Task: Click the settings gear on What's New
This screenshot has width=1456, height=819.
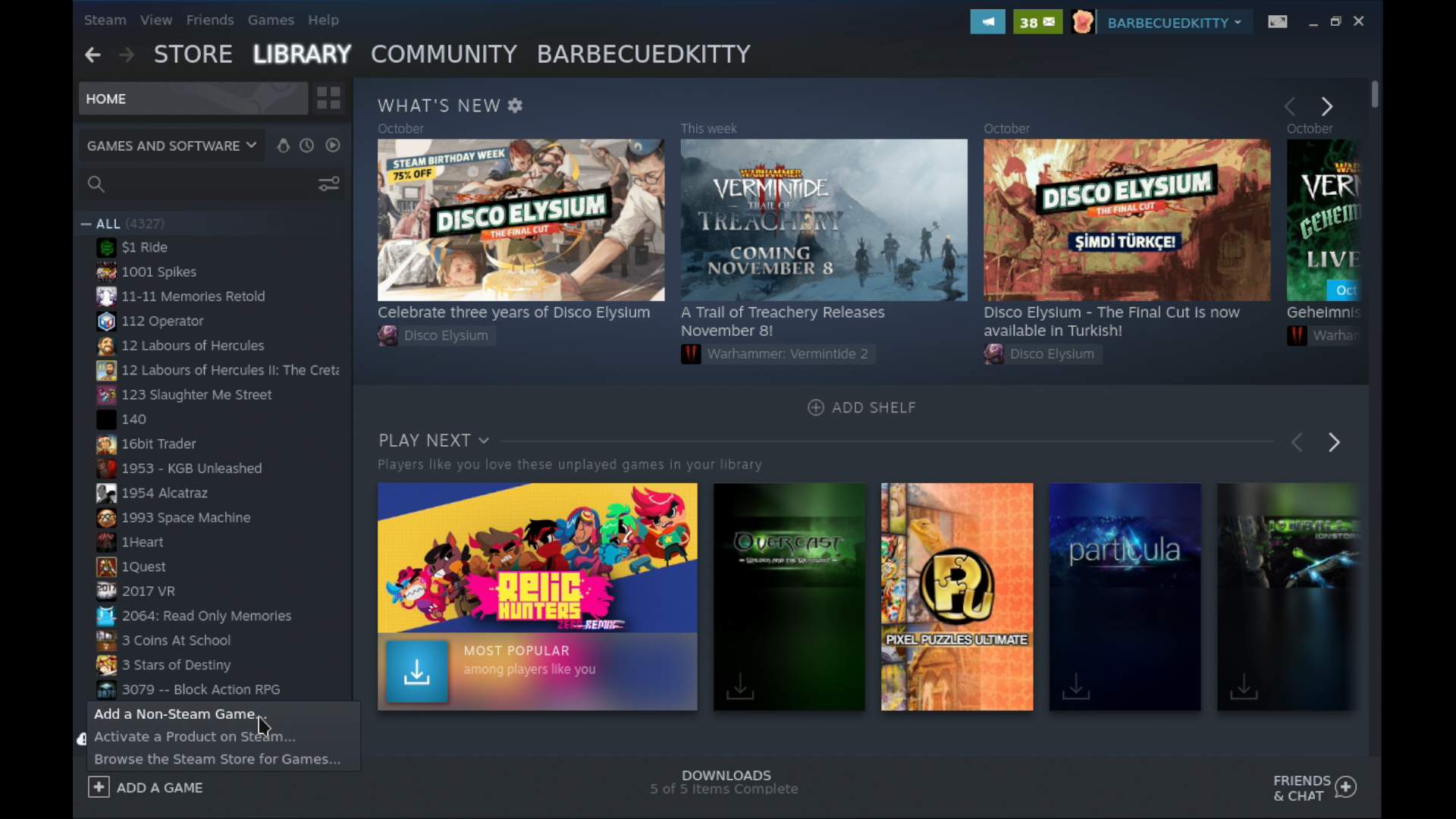Action: 516,105
